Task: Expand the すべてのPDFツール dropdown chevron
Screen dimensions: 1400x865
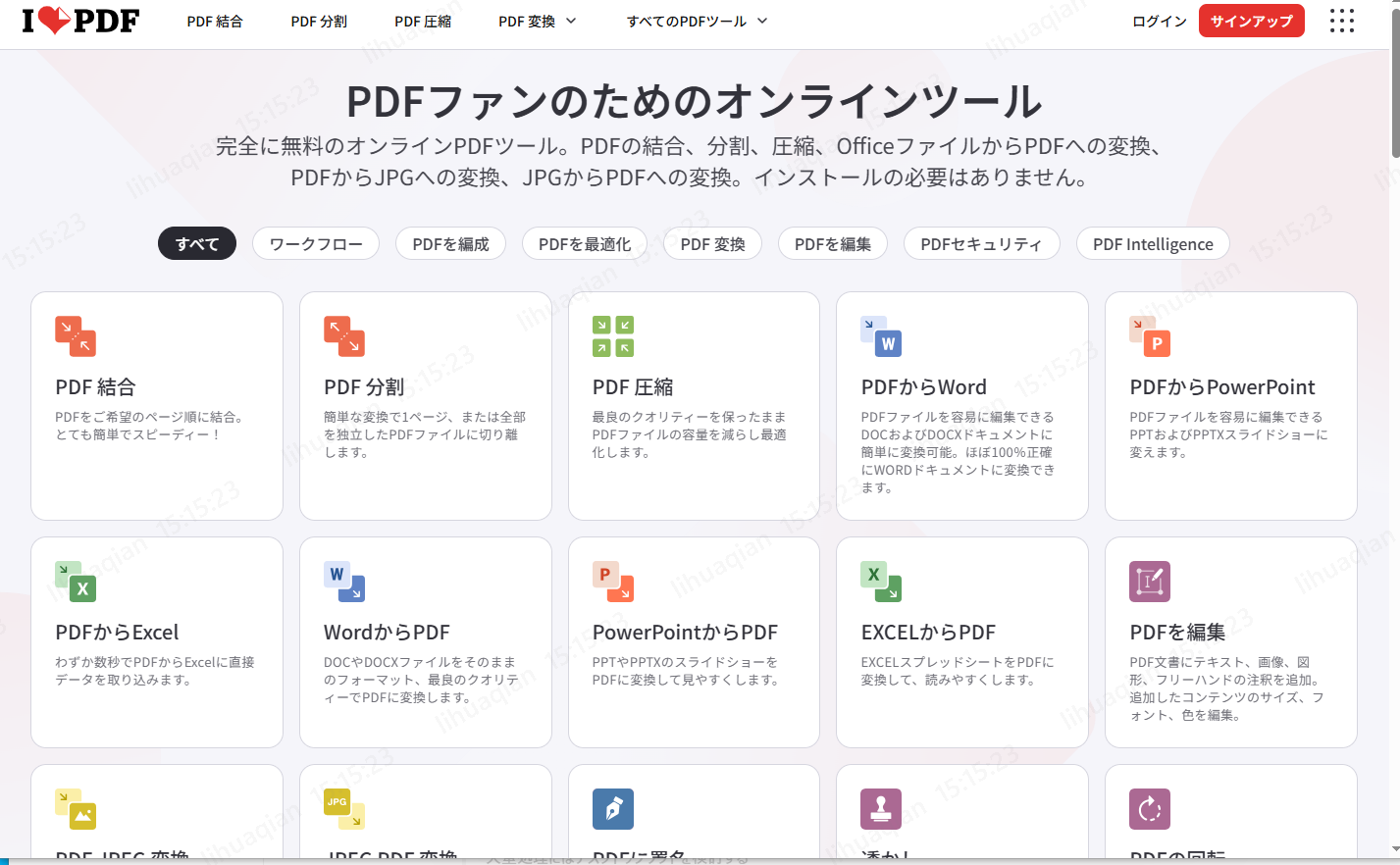Action: (762, 21)
